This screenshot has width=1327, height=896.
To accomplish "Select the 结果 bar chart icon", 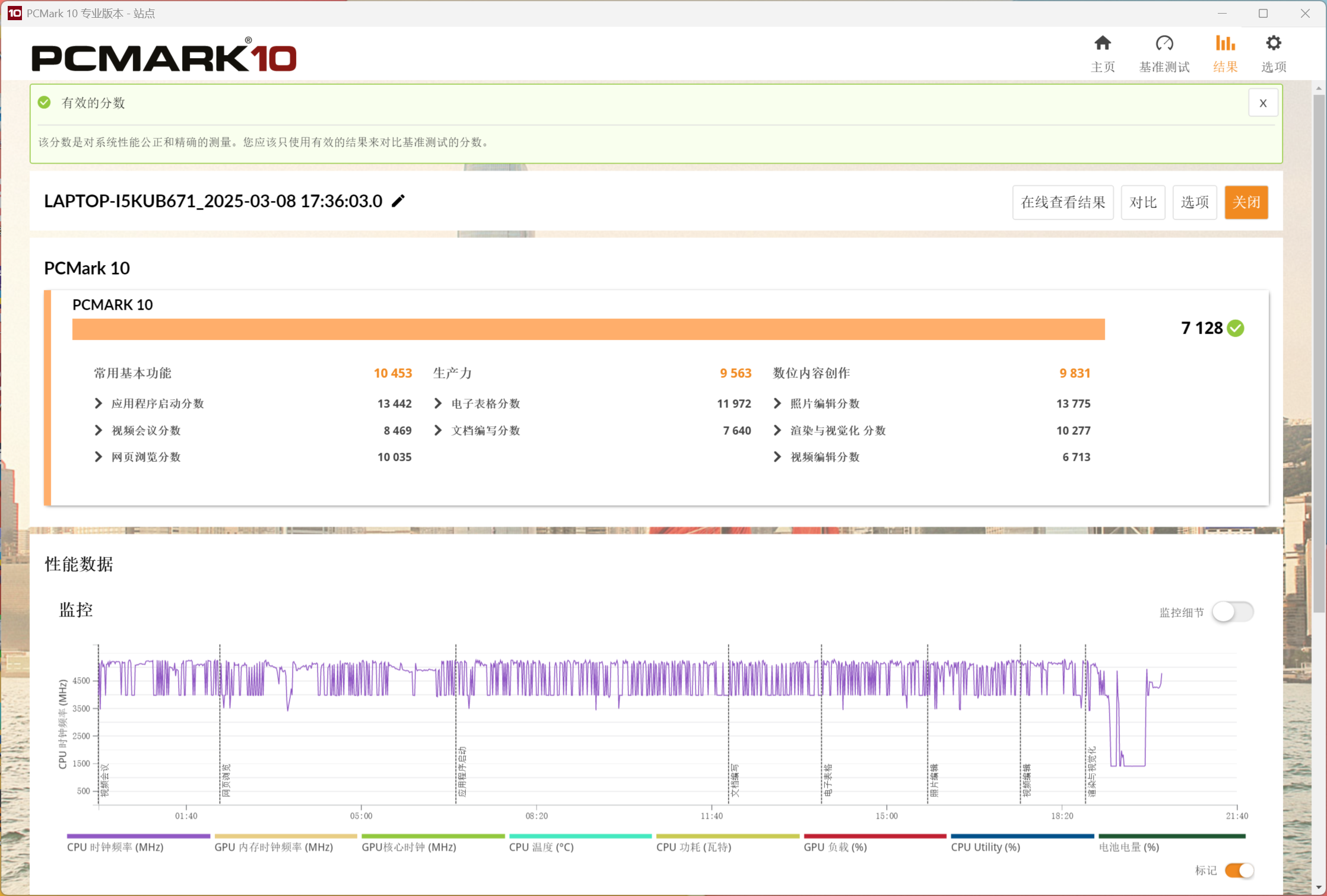I will coord(1225,43).
